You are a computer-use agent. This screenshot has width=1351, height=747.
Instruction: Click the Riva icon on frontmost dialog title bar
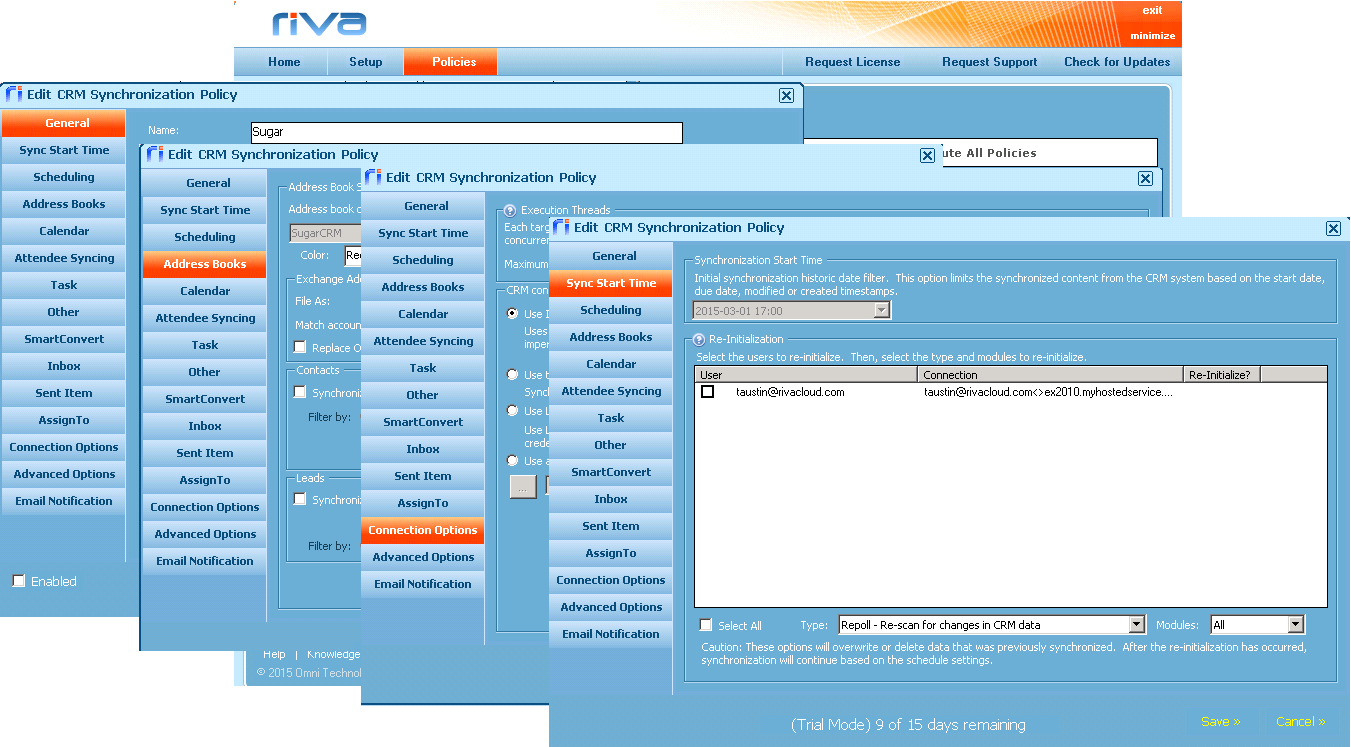pyautogui.click(x=563, y=227)
